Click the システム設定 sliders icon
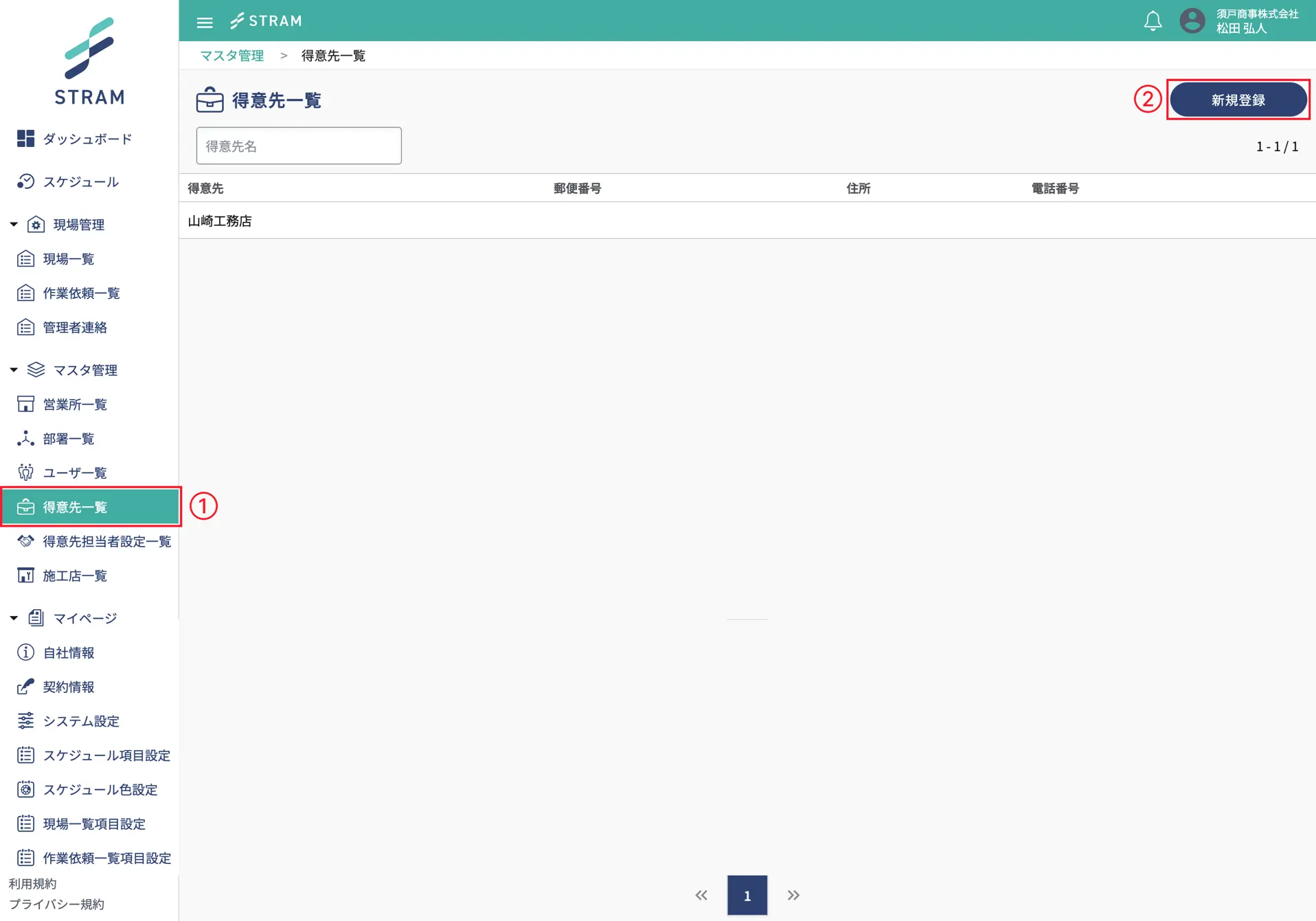Screen dimensions: 1316x921 click(x=25, y=721)
